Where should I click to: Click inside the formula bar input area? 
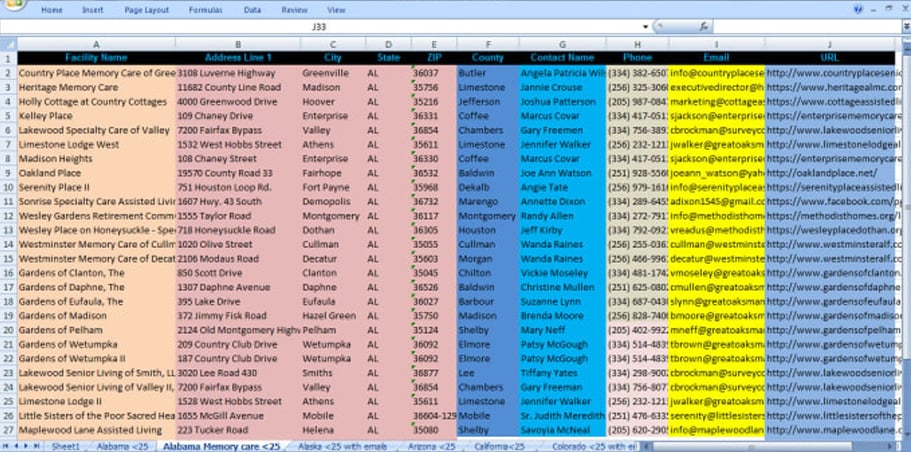tap(806, 27)
